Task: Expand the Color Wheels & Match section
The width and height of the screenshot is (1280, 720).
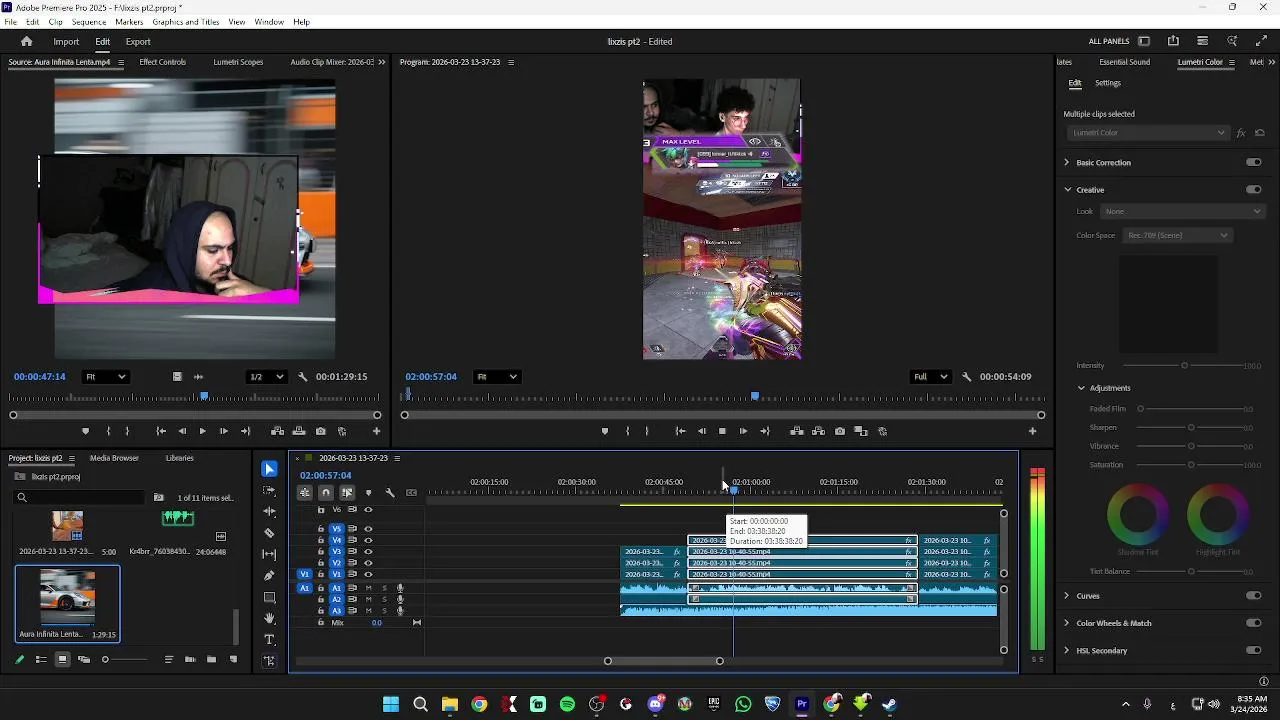Action: pos(1066,623)
